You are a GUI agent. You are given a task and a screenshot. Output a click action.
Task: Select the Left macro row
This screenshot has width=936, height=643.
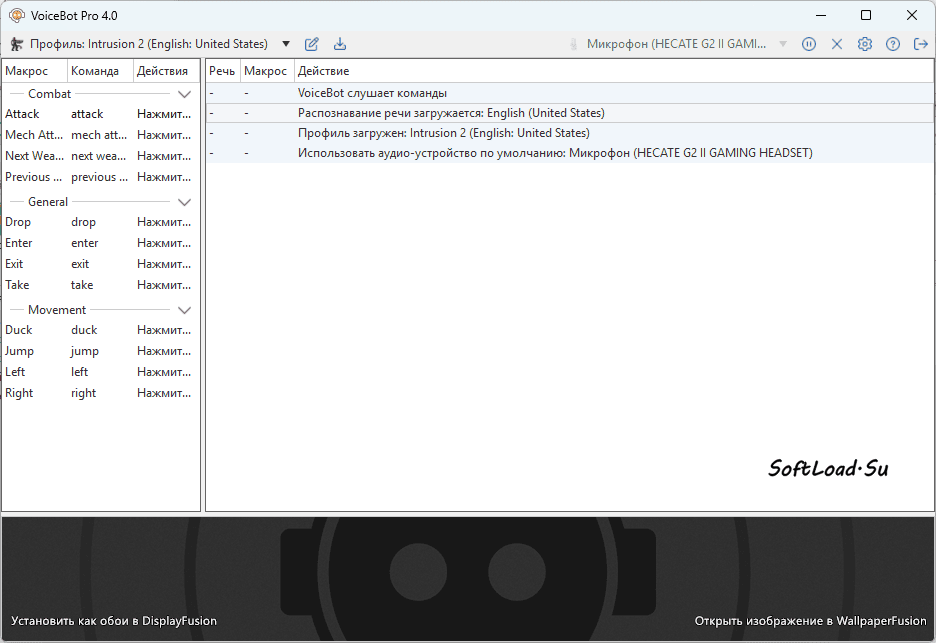coord(101,372)
